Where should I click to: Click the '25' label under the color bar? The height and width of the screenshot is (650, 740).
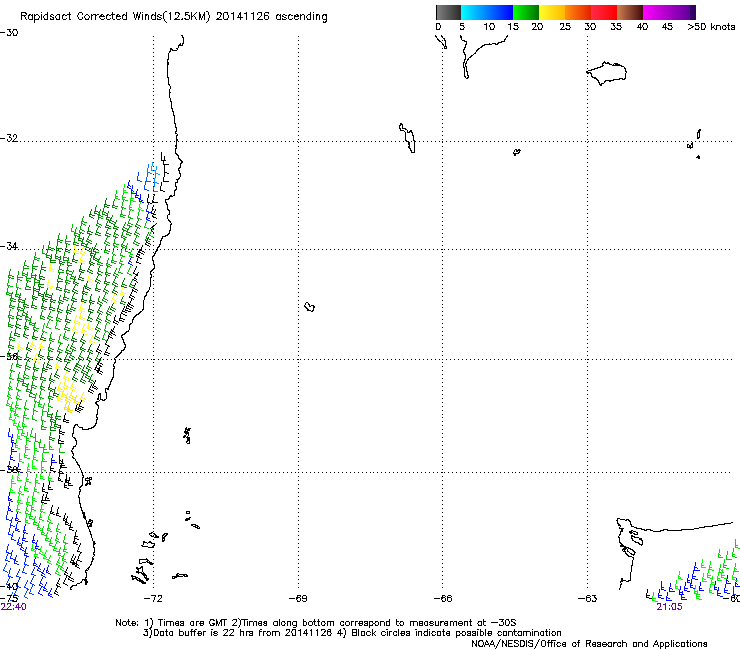click(x=565, y=27)
